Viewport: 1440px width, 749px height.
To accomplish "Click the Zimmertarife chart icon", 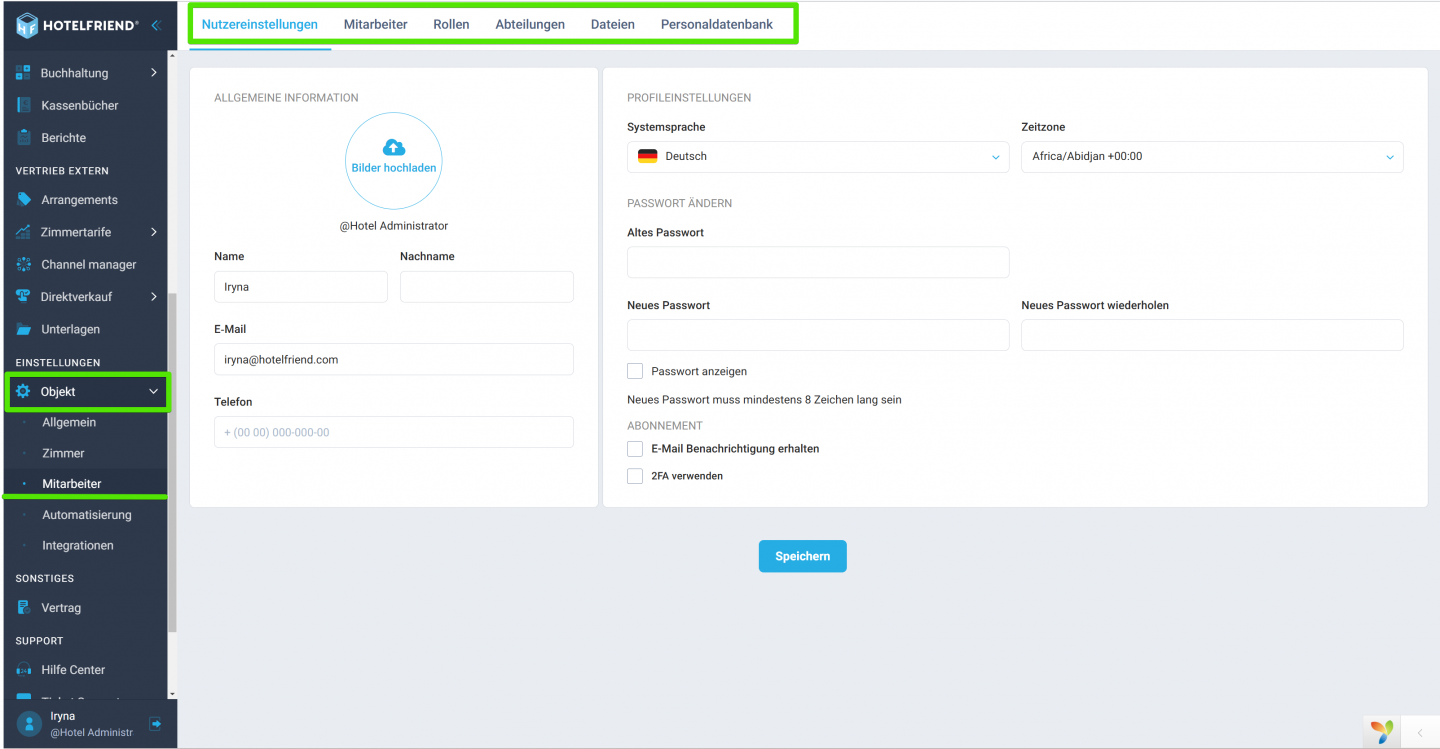I will [x=23, y=232].
